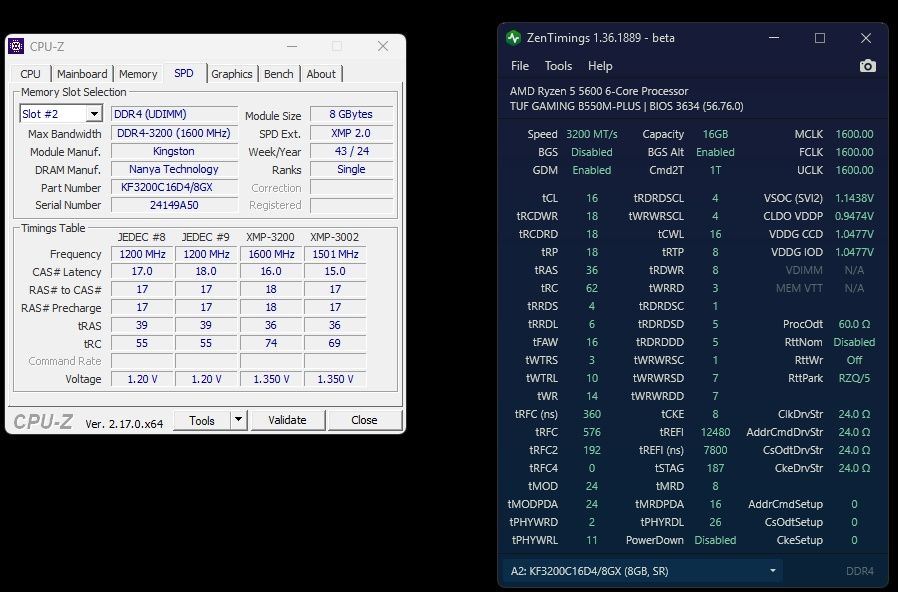Click the CPU-Z version 2.17.0.x64 text
This screenshot has height=592, width=898.
[124, 424]
